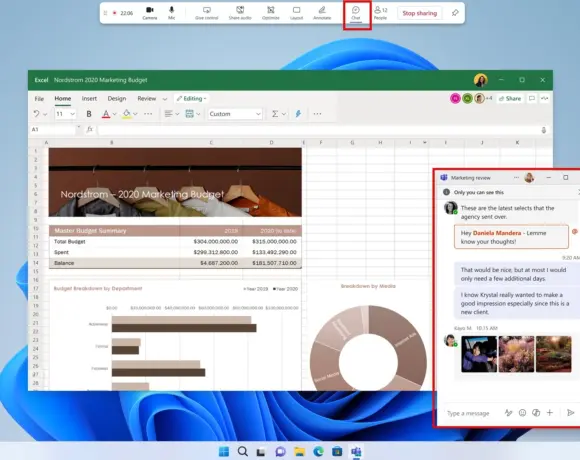
Task: Click the fx insert function icon
Action: coord(90,129)
